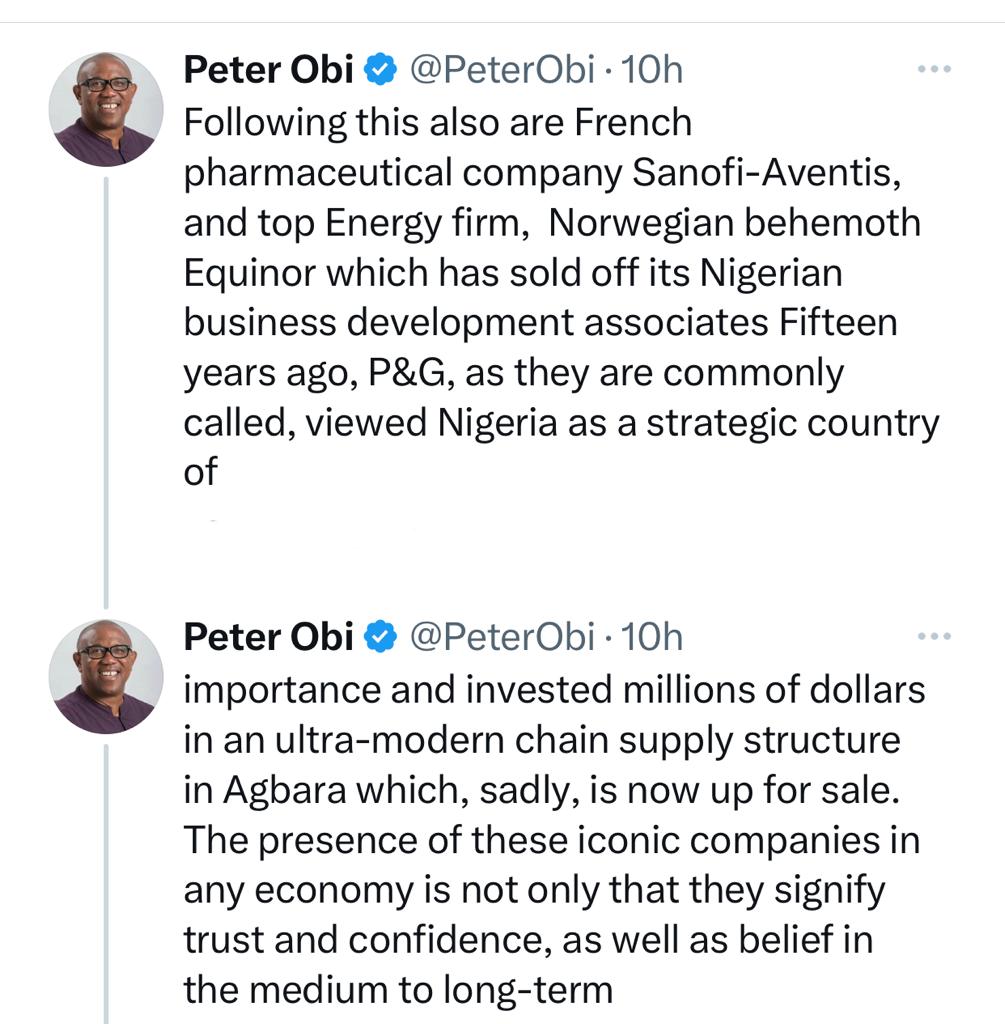Open the second tweet's more options menu
The image size is (1005, 1024).
(933, 636)
